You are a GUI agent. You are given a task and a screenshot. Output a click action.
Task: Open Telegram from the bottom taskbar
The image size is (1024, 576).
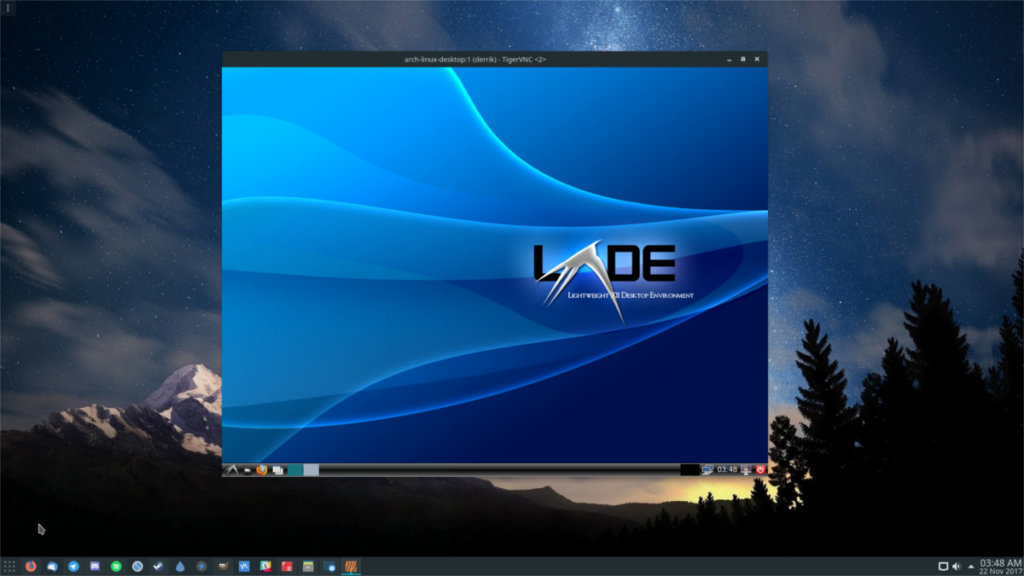click(74, 566)
